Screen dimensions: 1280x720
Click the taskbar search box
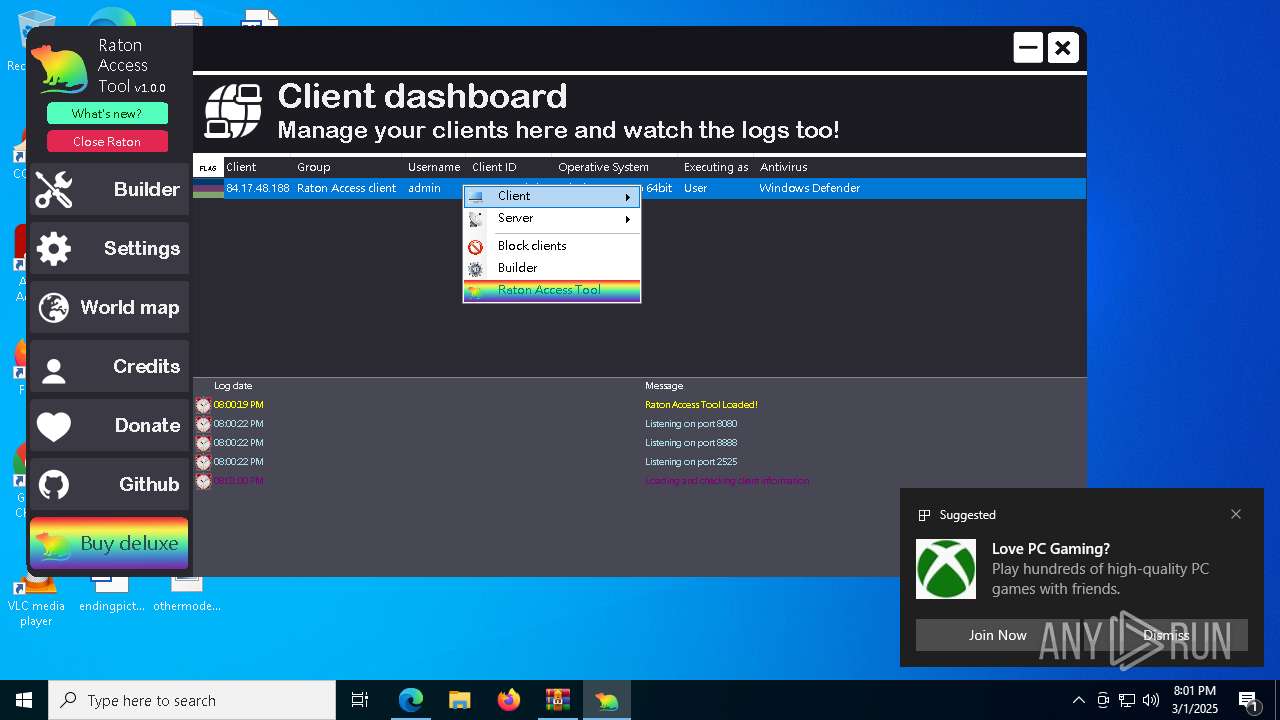click(192, 700)
